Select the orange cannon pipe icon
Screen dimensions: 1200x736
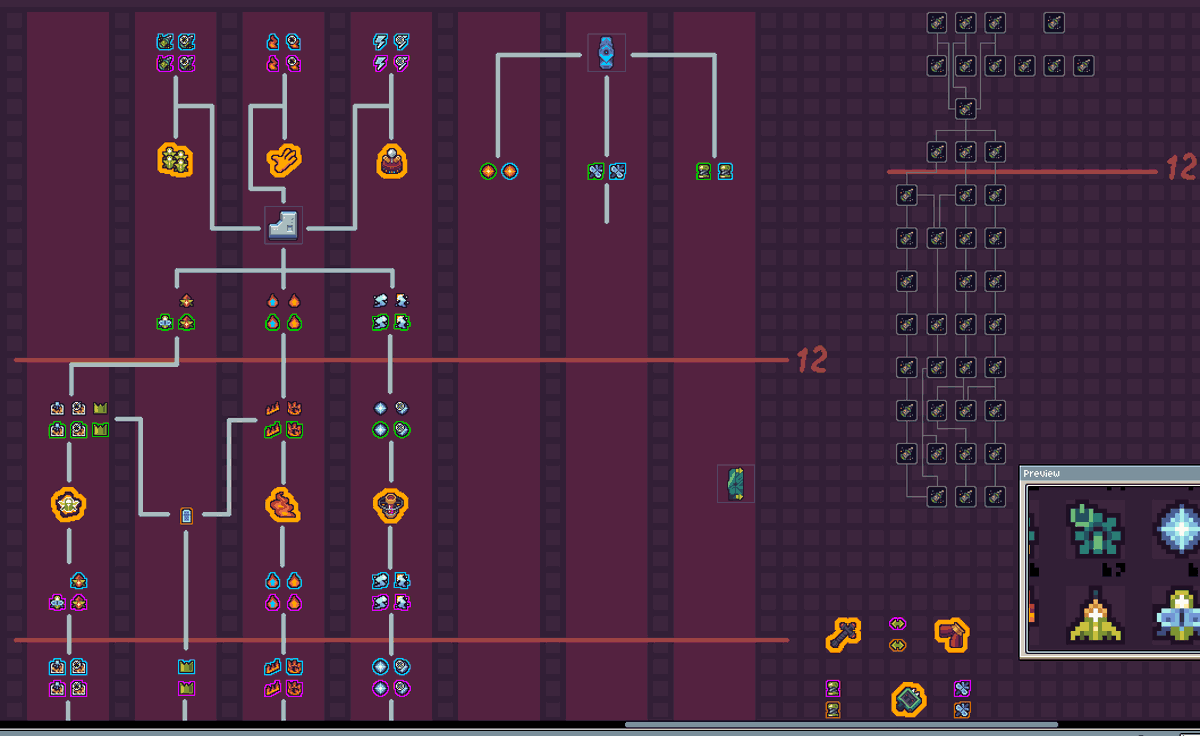point(952,635)
